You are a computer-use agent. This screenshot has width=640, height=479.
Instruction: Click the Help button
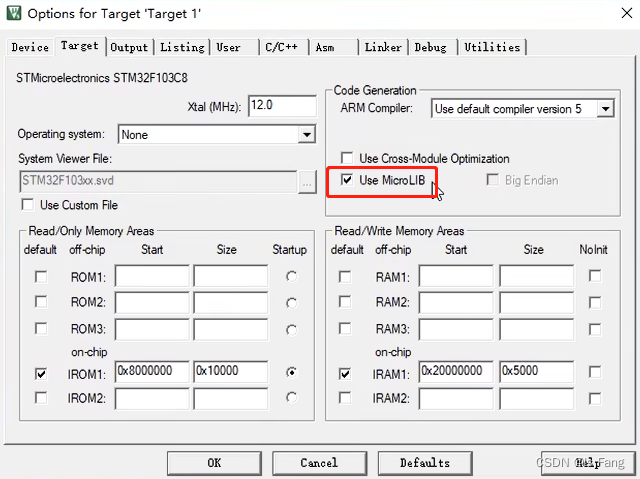point(588,463)
